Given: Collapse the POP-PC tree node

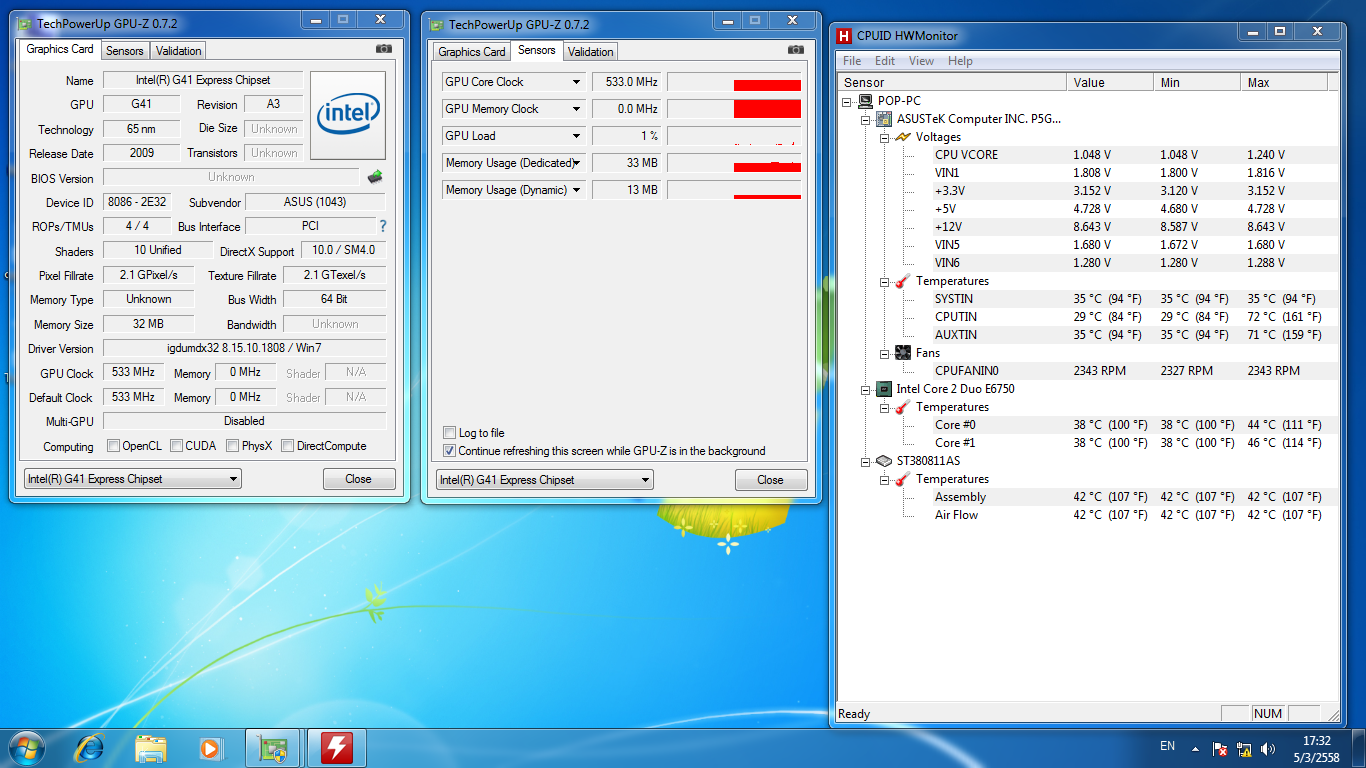Looking at the screenshot, I should pyautogui.click(x=847, y=101).
